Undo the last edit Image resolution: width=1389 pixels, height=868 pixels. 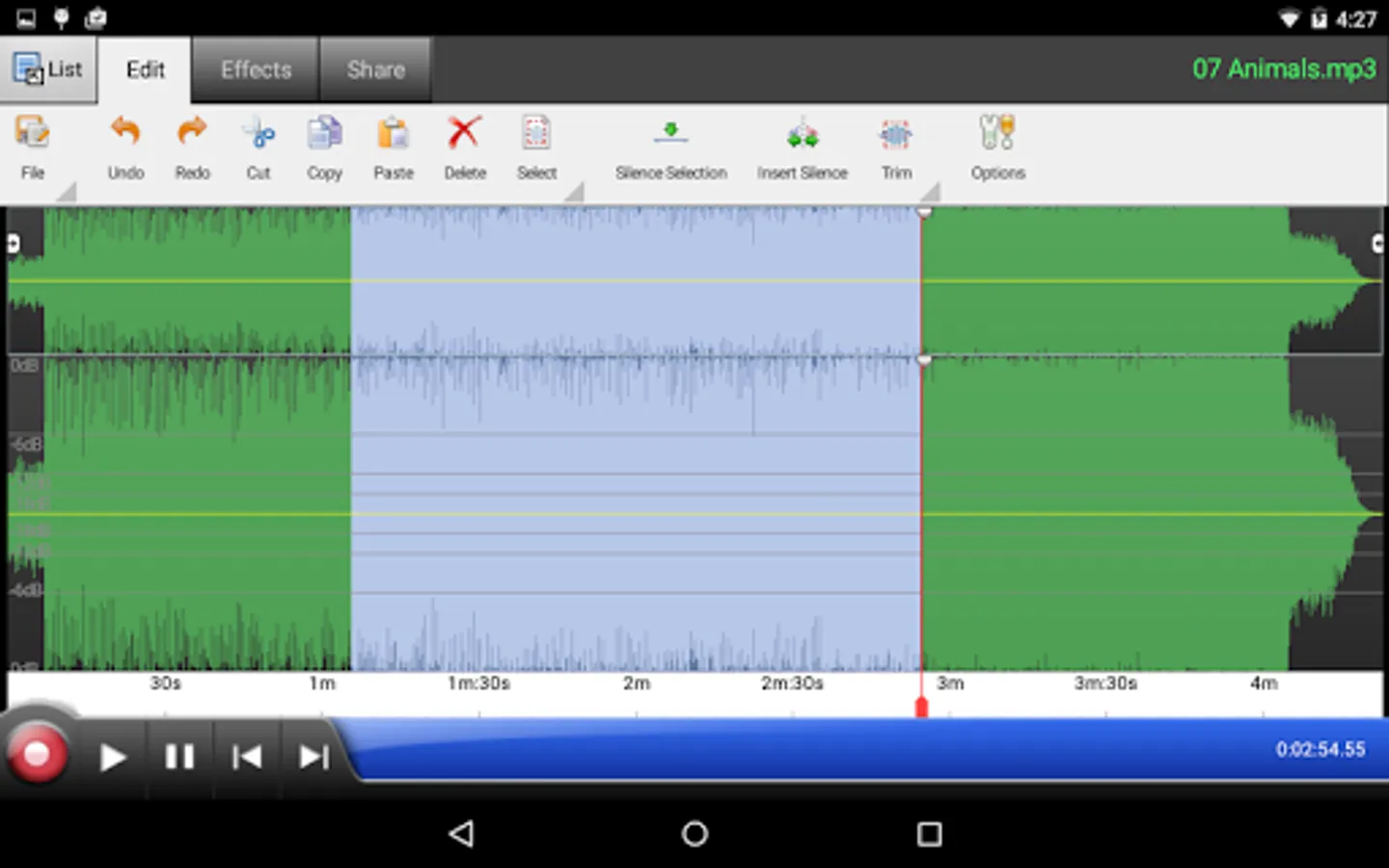point(124,145)
